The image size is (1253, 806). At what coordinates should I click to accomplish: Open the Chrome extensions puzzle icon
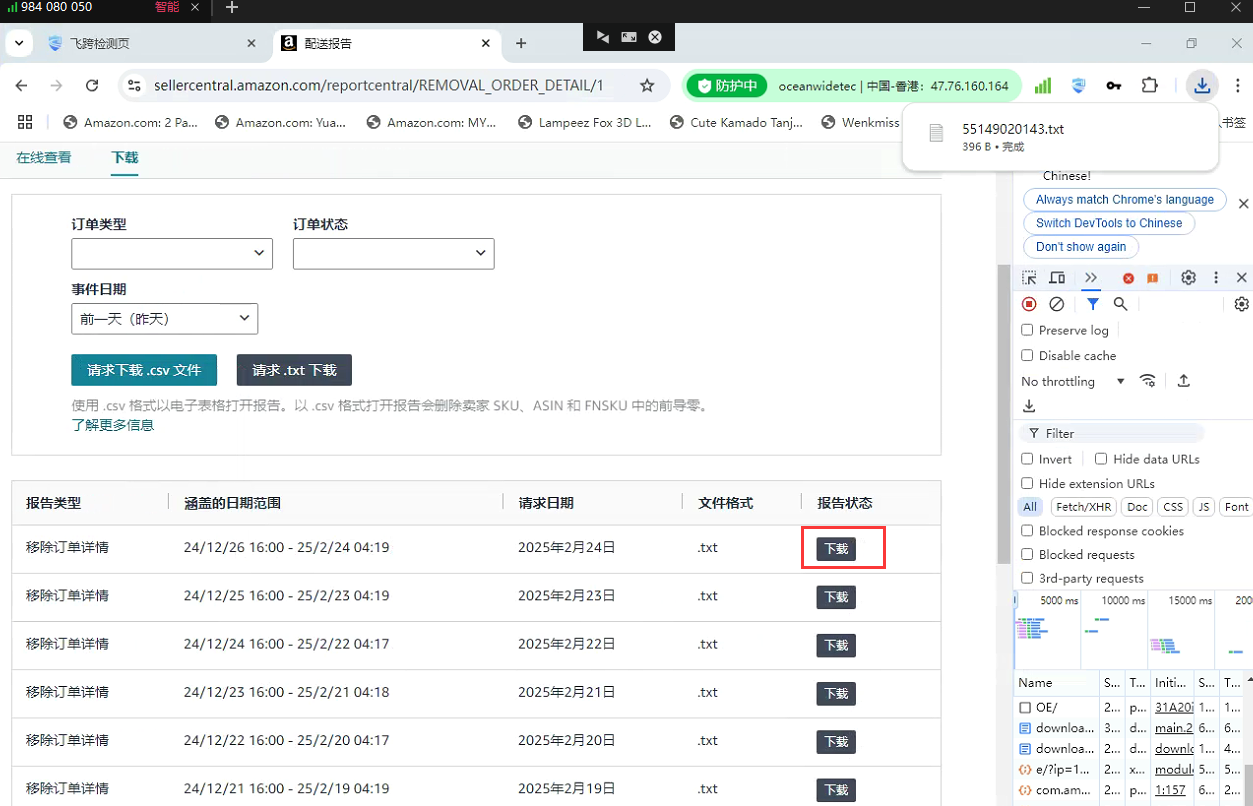1149,86
